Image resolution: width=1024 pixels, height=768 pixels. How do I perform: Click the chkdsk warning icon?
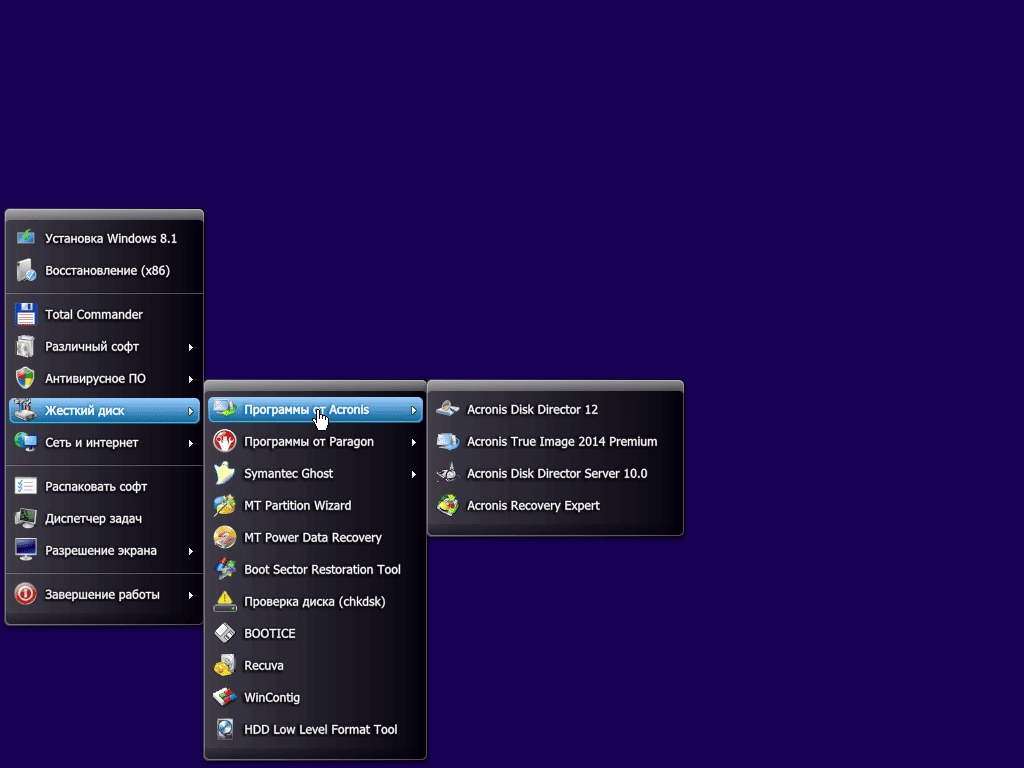coord(225,601)
